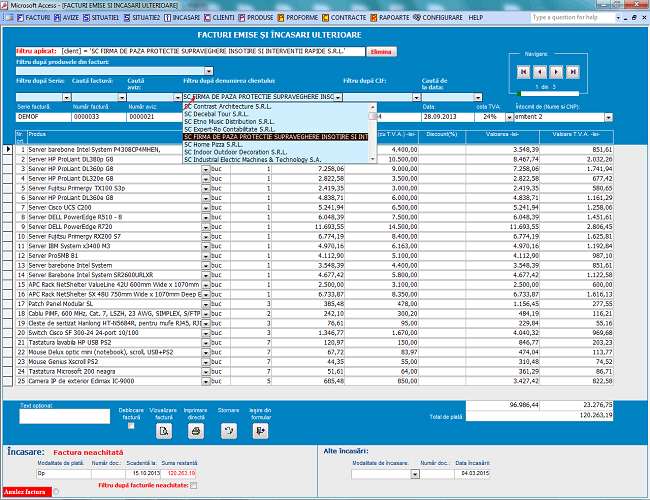The height and width of the screenshot is (500, 650).
Task: Click the client list scrollbar down arrow
Action: coord(373,159)
